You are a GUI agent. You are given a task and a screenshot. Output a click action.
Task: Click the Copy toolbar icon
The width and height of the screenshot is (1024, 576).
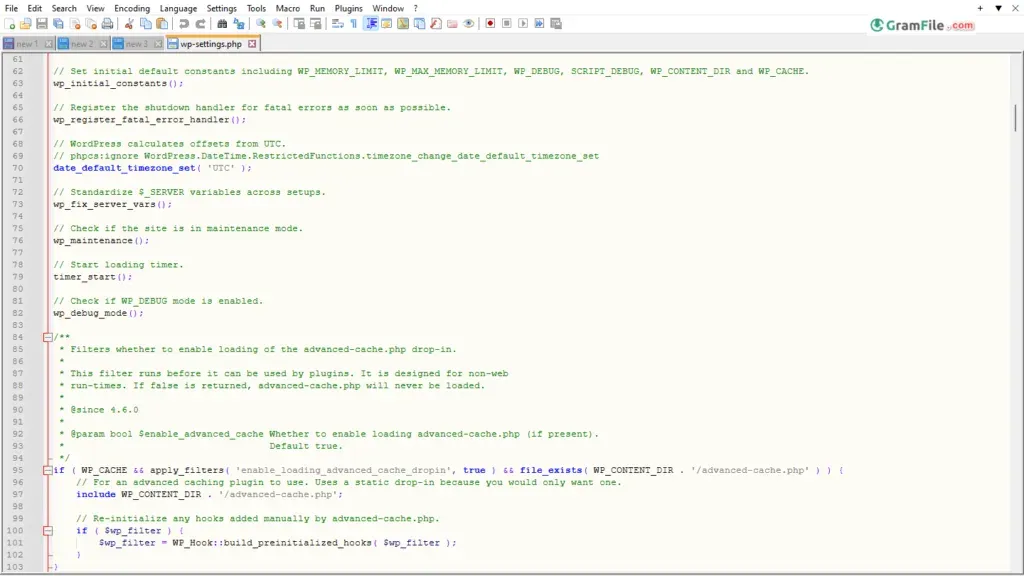click(x=146, y=24)
